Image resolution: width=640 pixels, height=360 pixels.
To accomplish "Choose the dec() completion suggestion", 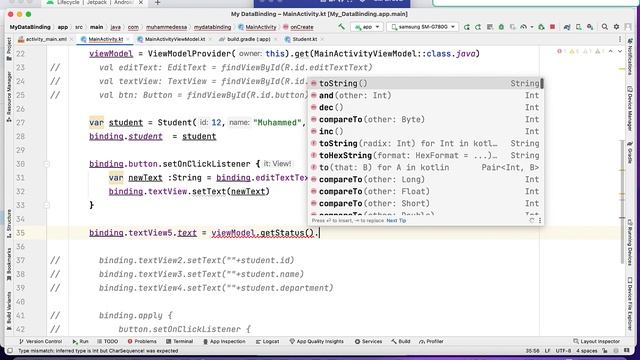I will click(x=425, y=107).
